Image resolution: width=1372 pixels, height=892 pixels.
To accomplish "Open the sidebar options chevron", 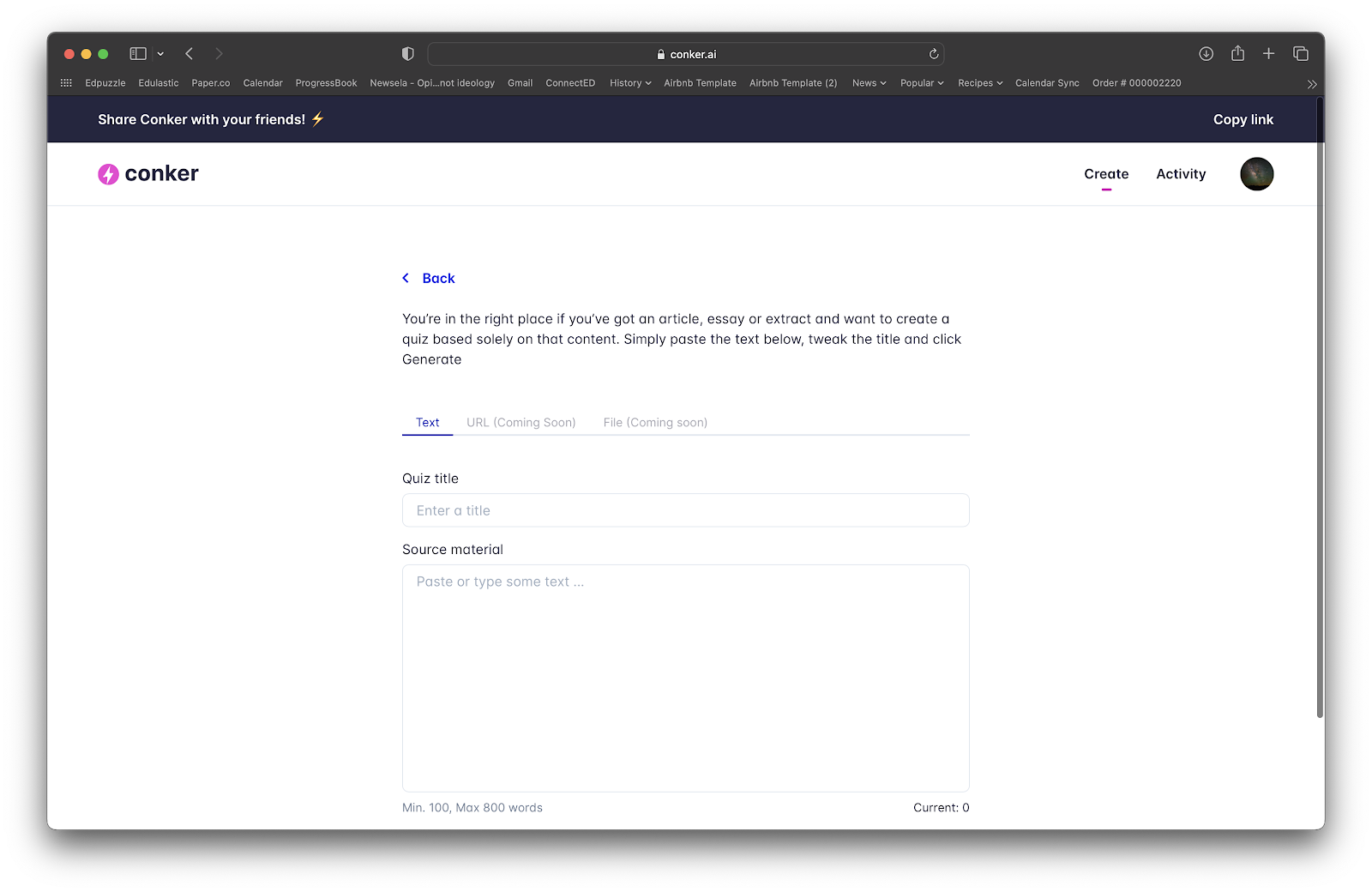I will click(x=160, y=54).
